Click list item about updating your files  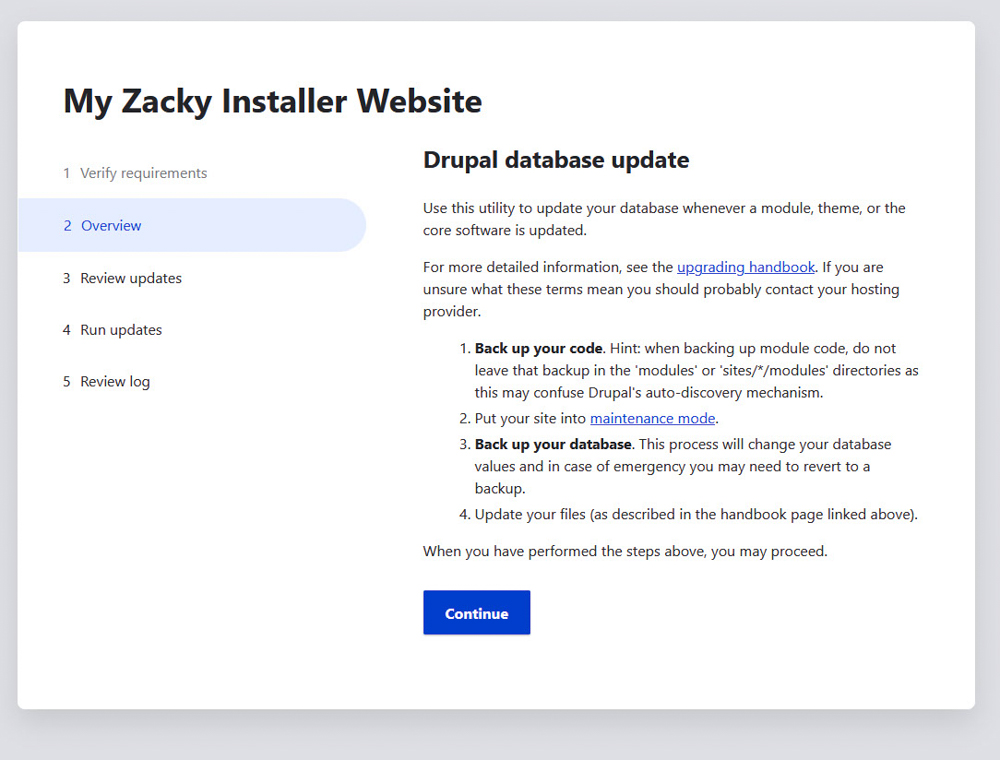pos(690,514)
